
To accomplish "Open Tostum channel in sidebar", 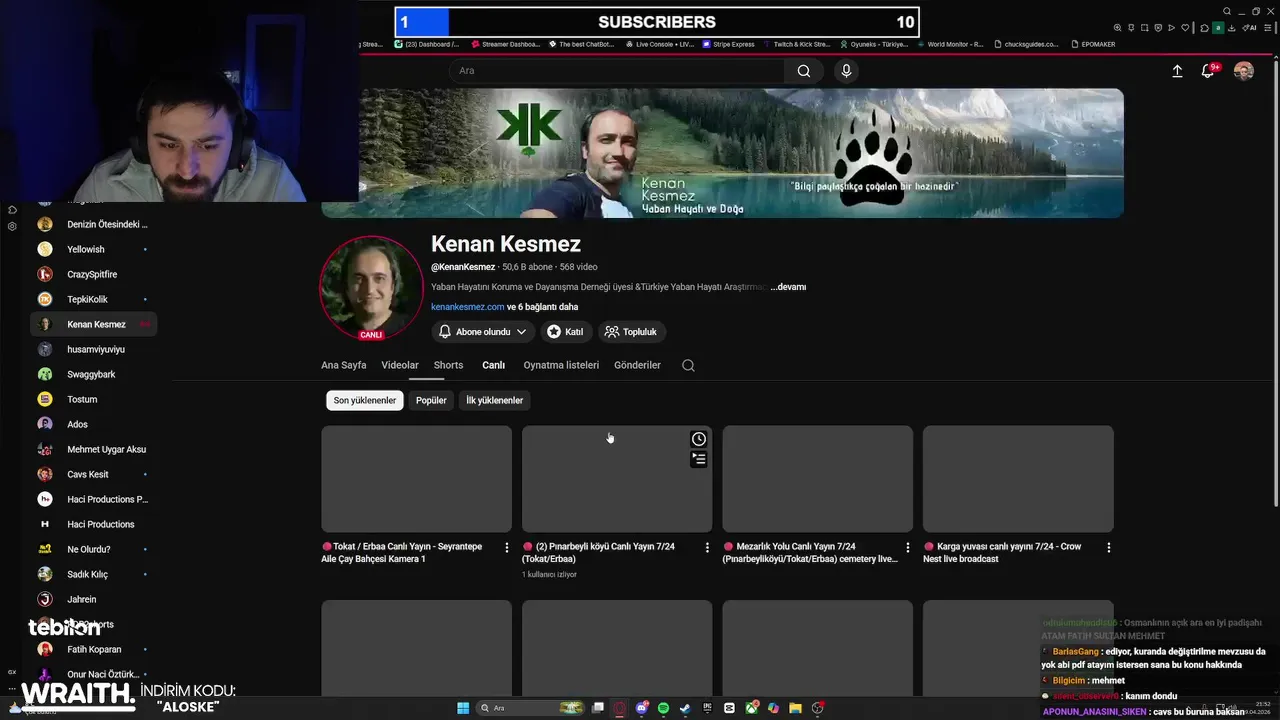I will 94,399.
